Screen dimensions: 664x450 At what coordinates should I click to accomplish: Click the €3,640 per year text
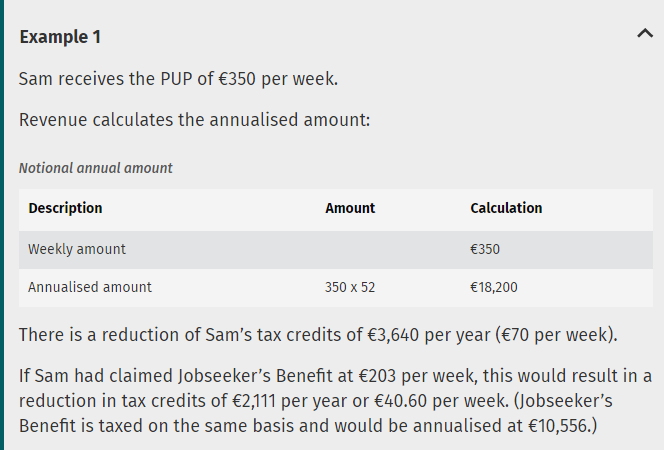[x=429, y=335]
